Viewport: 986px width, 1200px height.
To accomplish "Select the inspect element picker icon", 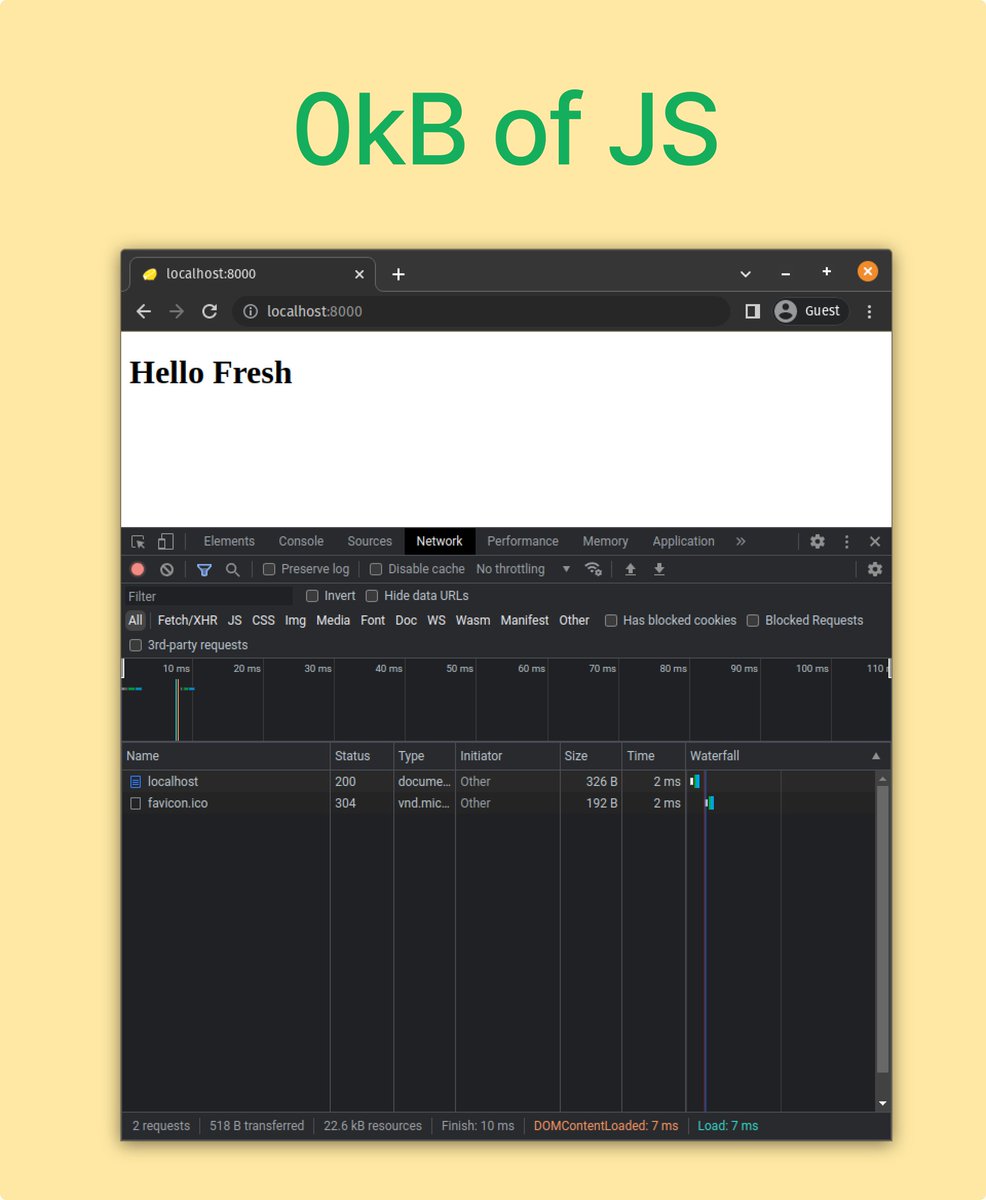I will 138,541.
